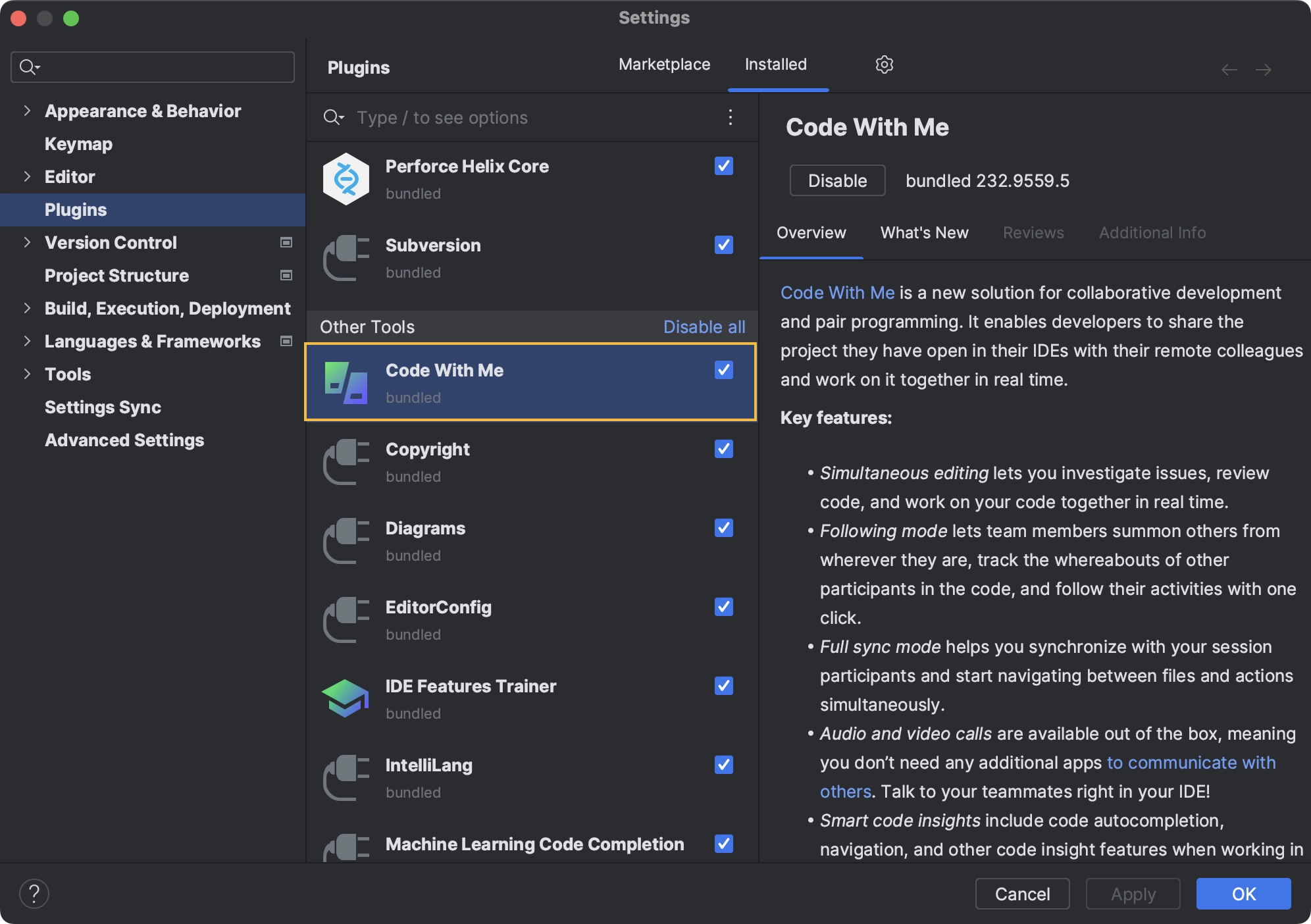Expand the Appearance & Behavior tree node
This screenshot has width=1311, height=924.
(x=27, y=111)
